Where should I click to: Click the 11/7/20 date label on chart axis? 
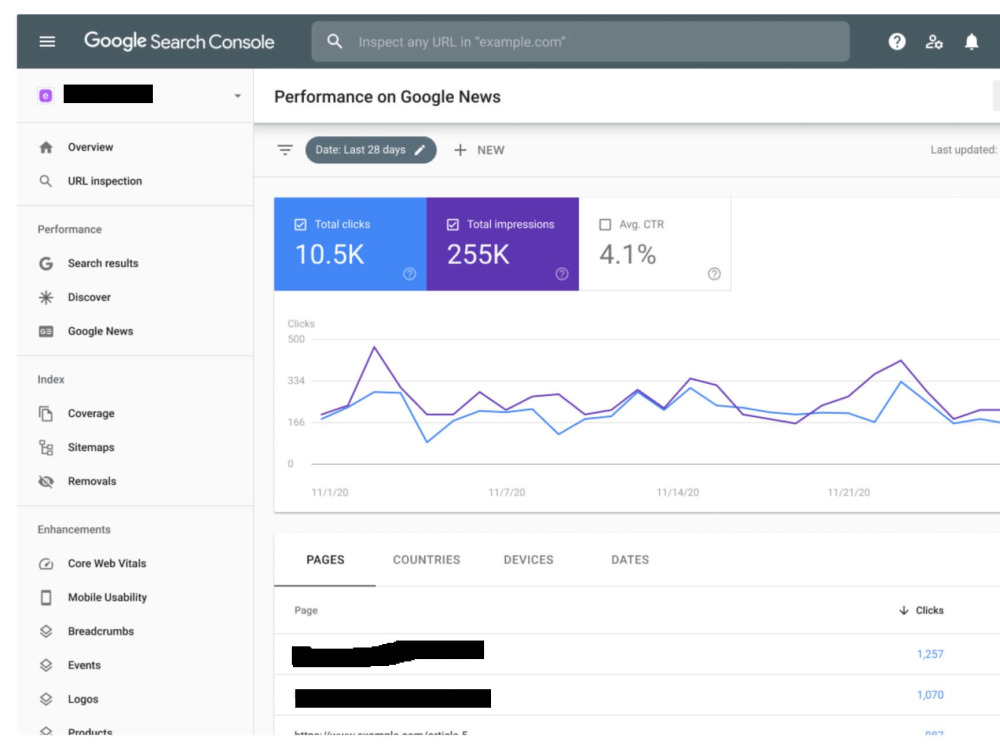(x=507, y=492)
